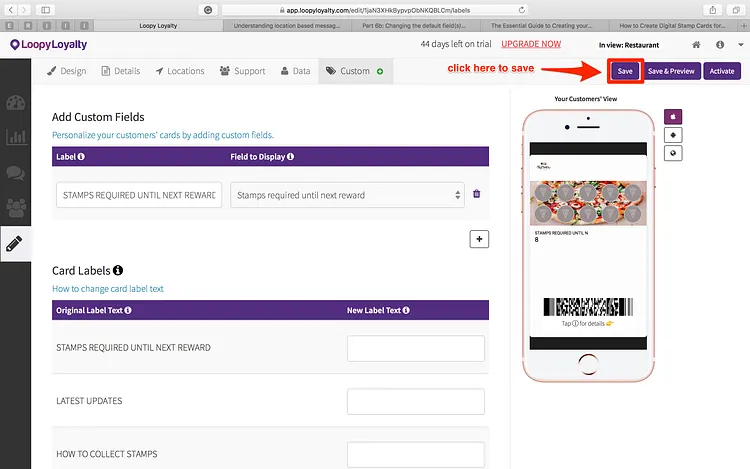The image size is (750, 469).
Task: Open How to change card label text link
Action: [x=108, y=288]
